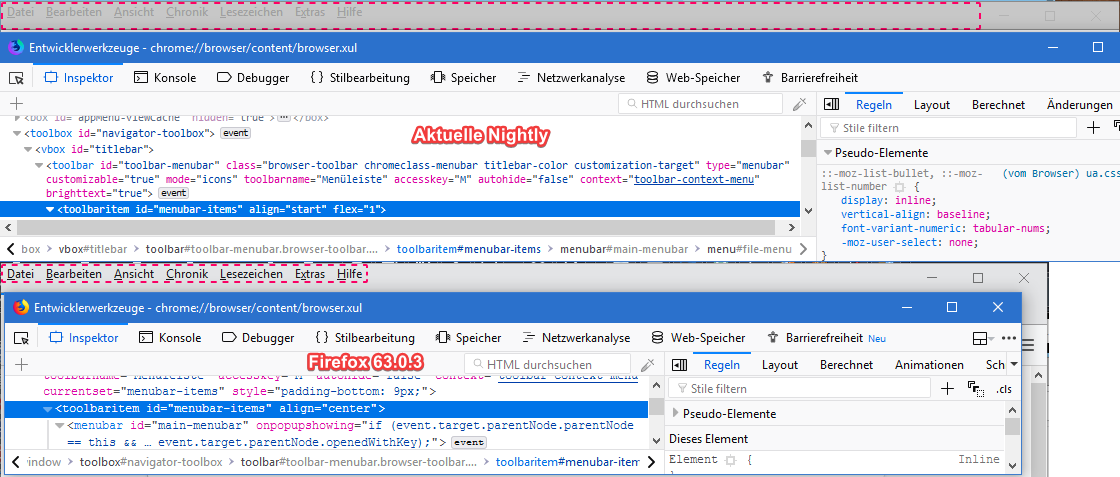
Task: Move Firefox 63 breadcrumbs right with the arrow
Action: coord(651,461)
